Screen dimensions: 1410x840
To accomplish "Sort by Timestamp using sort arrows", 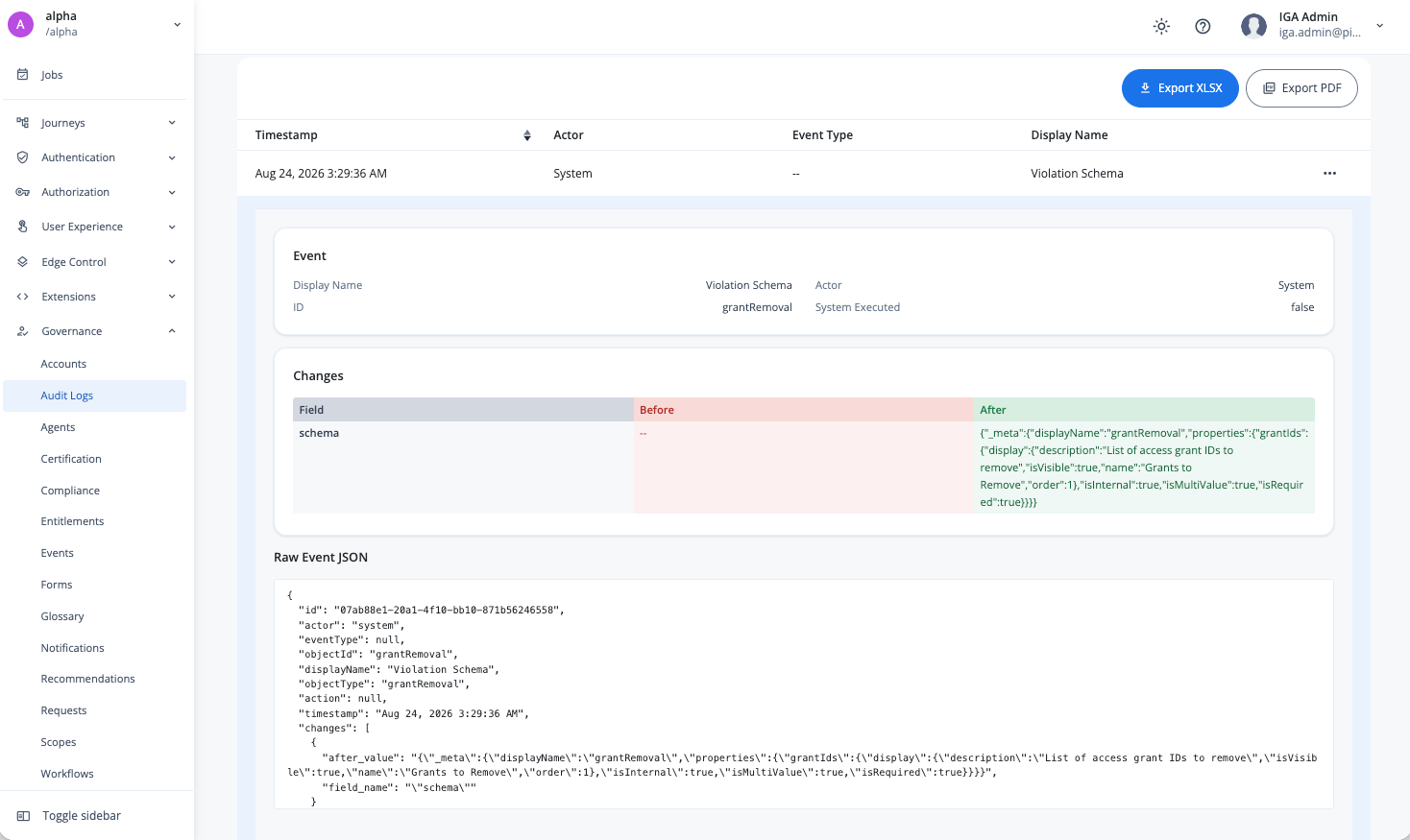I will point(526,135).
